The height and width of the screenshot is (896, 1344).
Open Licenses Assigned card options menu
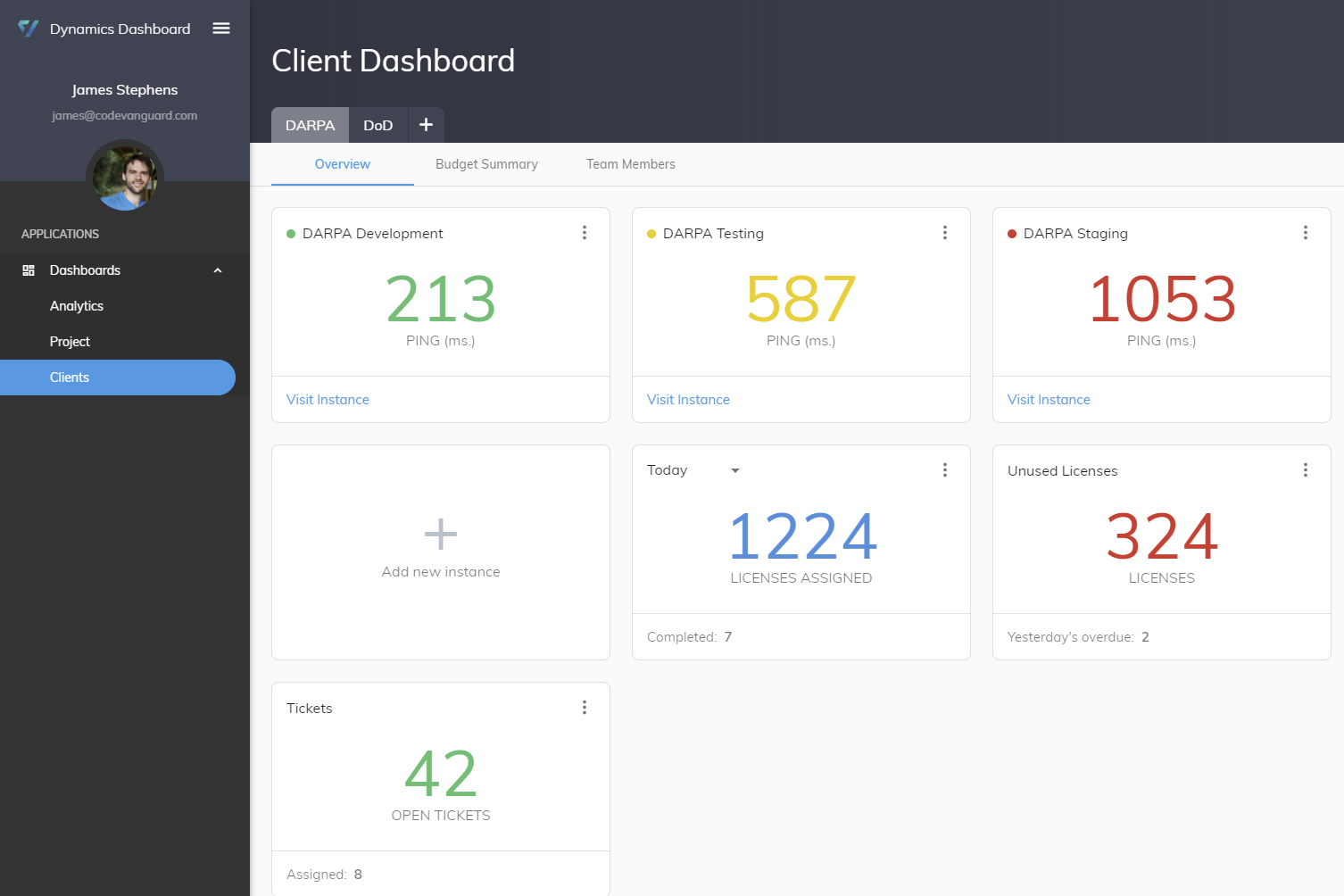(x=945, y=470)
